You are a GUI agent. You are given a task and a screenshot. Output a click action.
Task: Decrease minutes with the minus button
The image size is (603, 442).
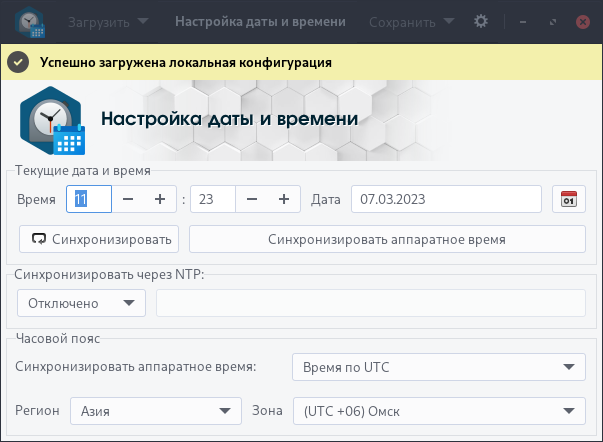tap(252, 200)
